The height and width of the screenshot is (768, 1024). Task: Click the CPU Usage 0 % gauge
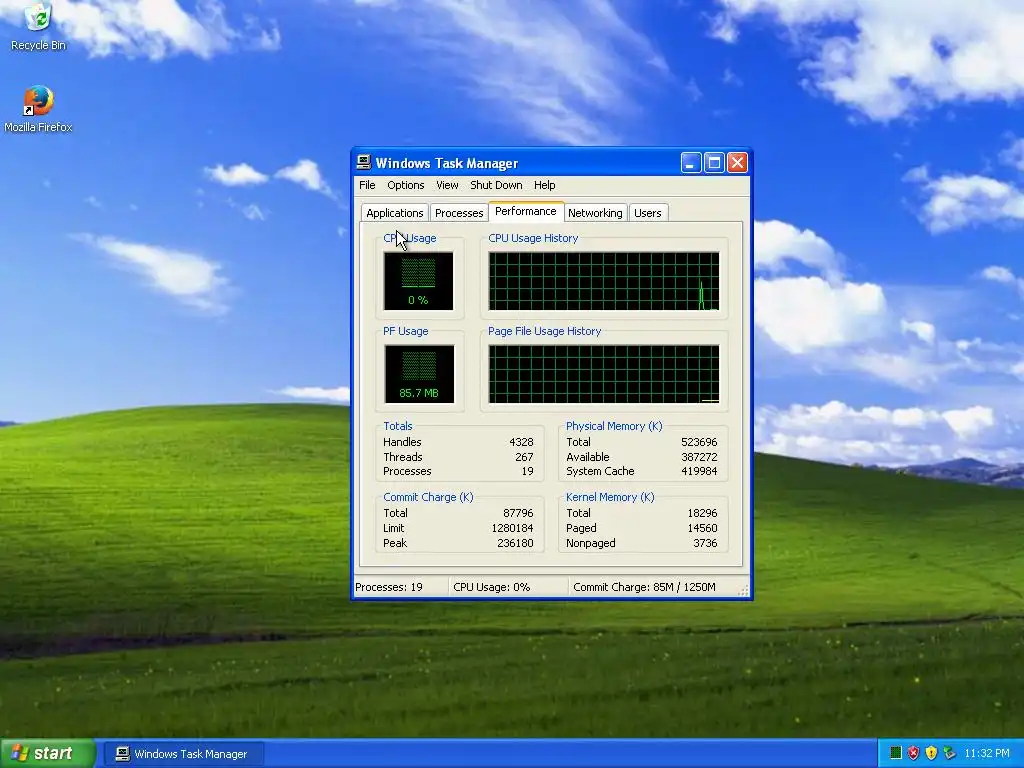[x=418, y=281]
